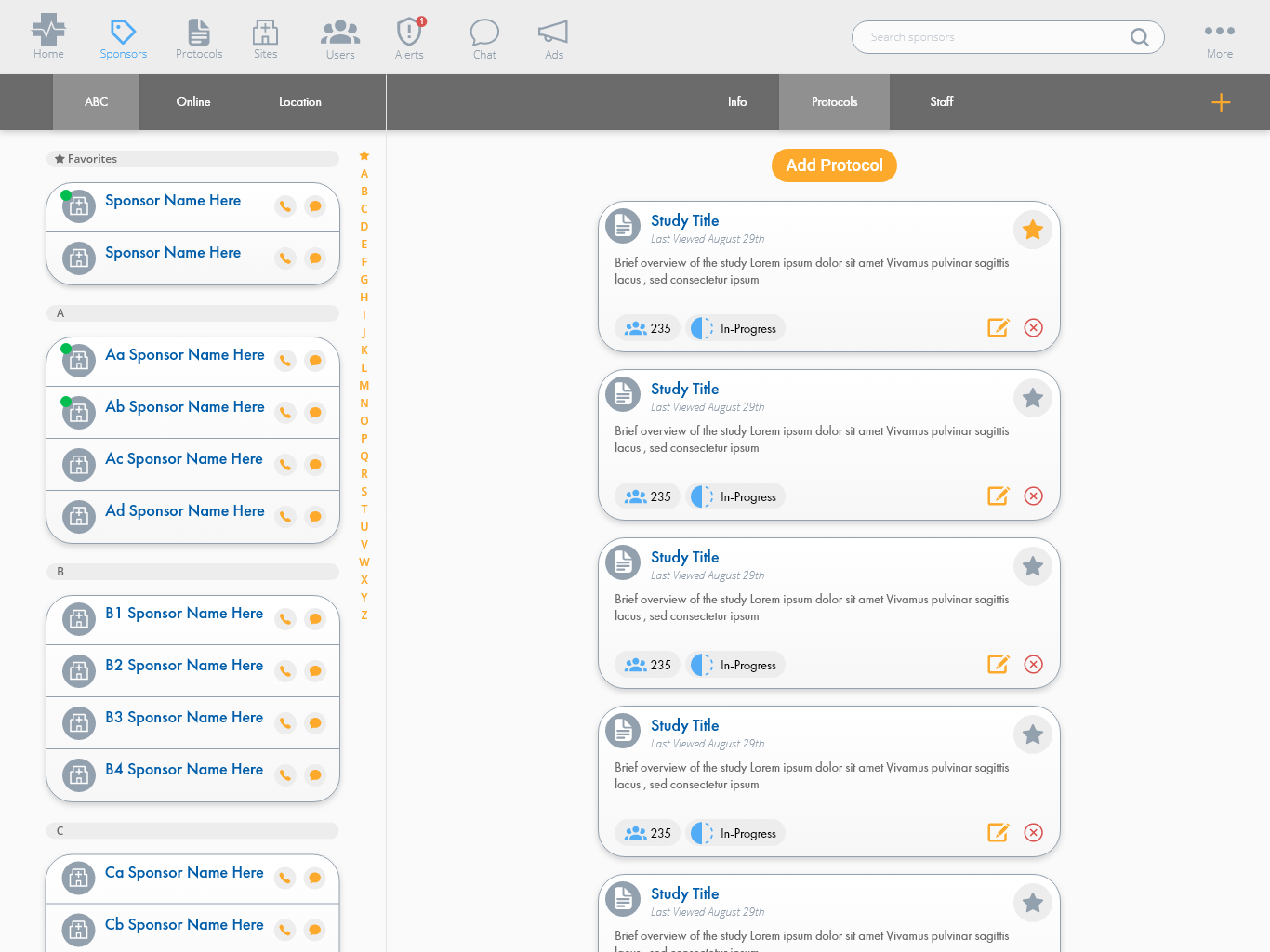Delete the second Study Title card

[x=1033, y=496]
